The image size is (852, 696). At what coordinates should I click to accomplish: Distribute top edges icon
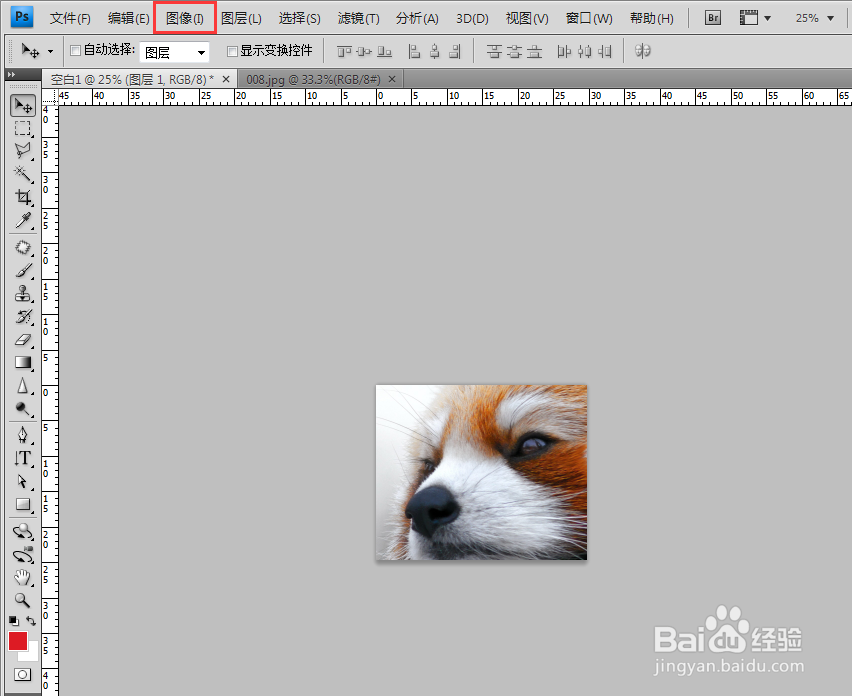point(494,52)
